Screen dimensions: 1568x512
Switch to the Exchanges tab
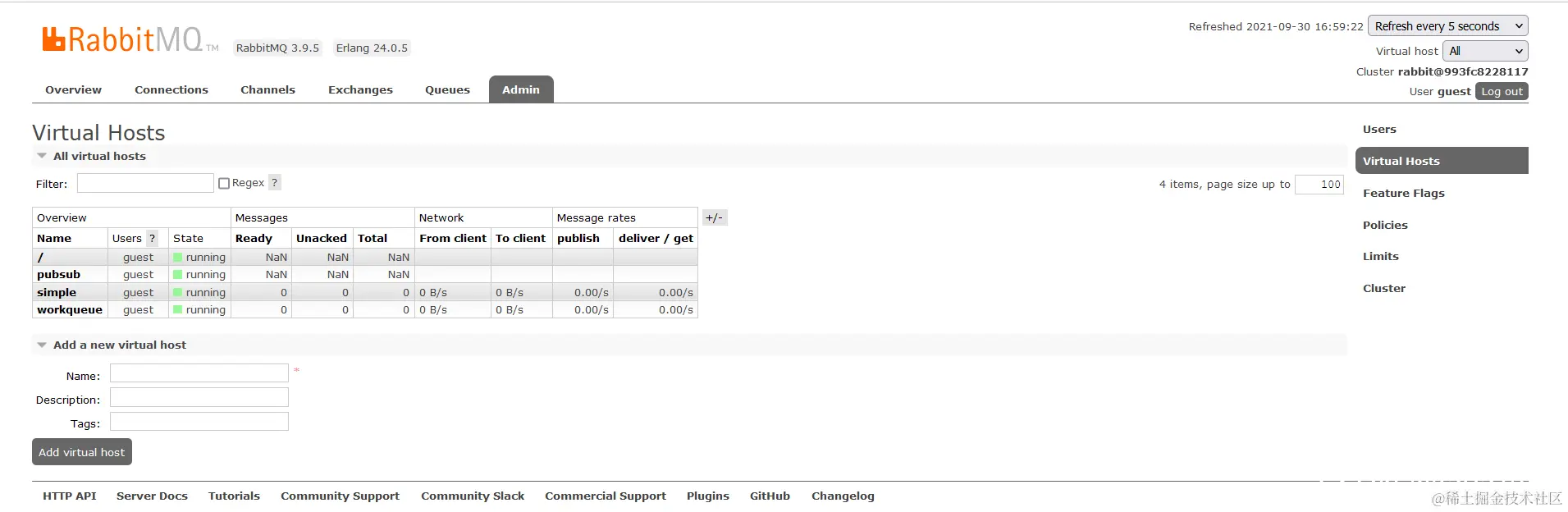[360, 89]
